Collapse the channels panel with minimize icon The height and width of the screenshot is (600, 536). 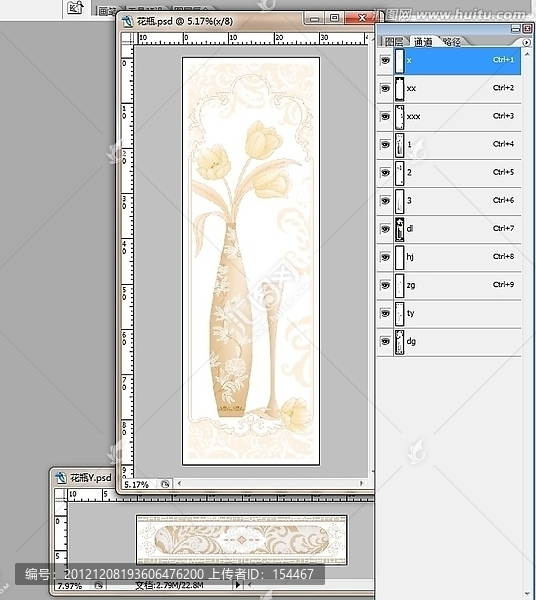(515, 29)
